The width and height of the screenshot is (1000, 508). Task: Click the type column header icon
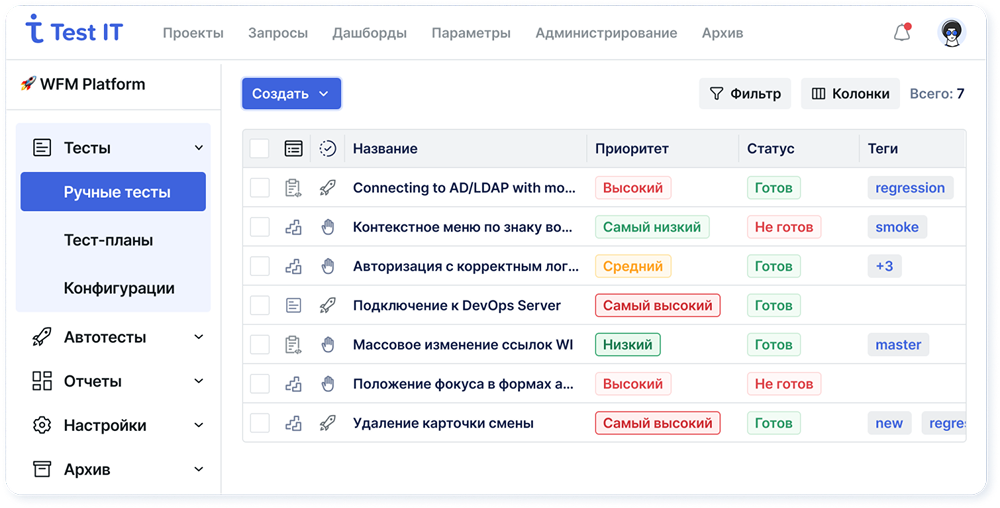click(293, 148)
